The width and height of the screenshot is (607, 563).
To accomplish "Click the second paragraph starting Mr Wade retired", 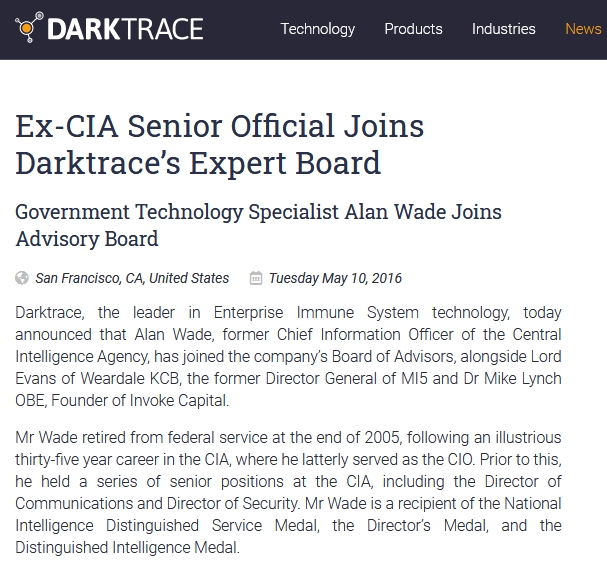I will pos(288,492).
